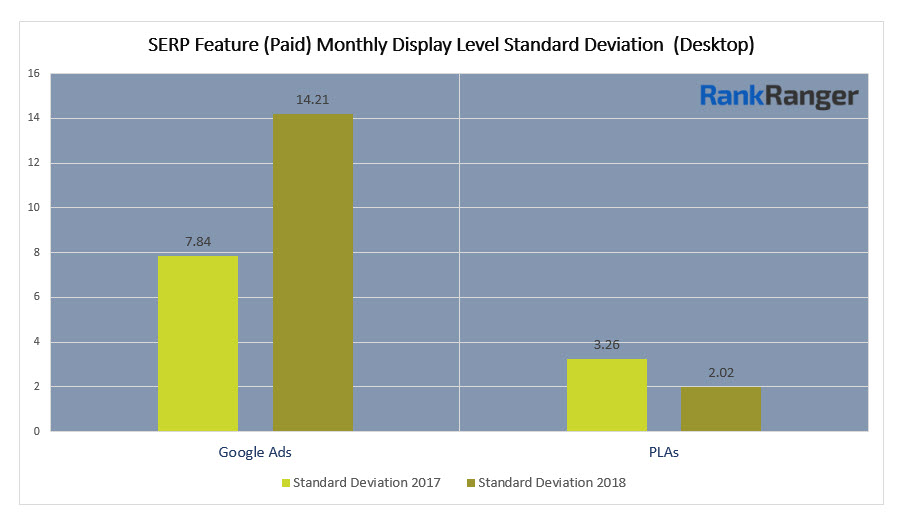Click the y-axis value 8

37,252
